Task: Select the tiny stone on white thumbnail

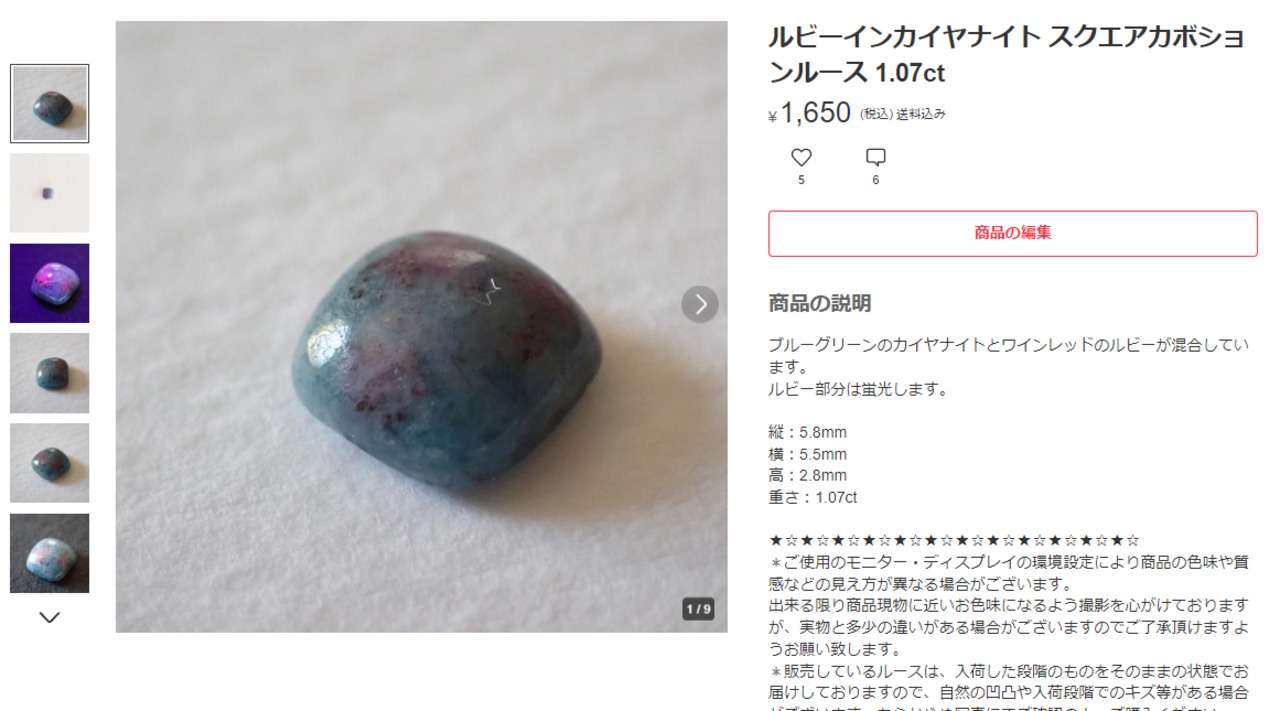Action: tap(50, 193)
